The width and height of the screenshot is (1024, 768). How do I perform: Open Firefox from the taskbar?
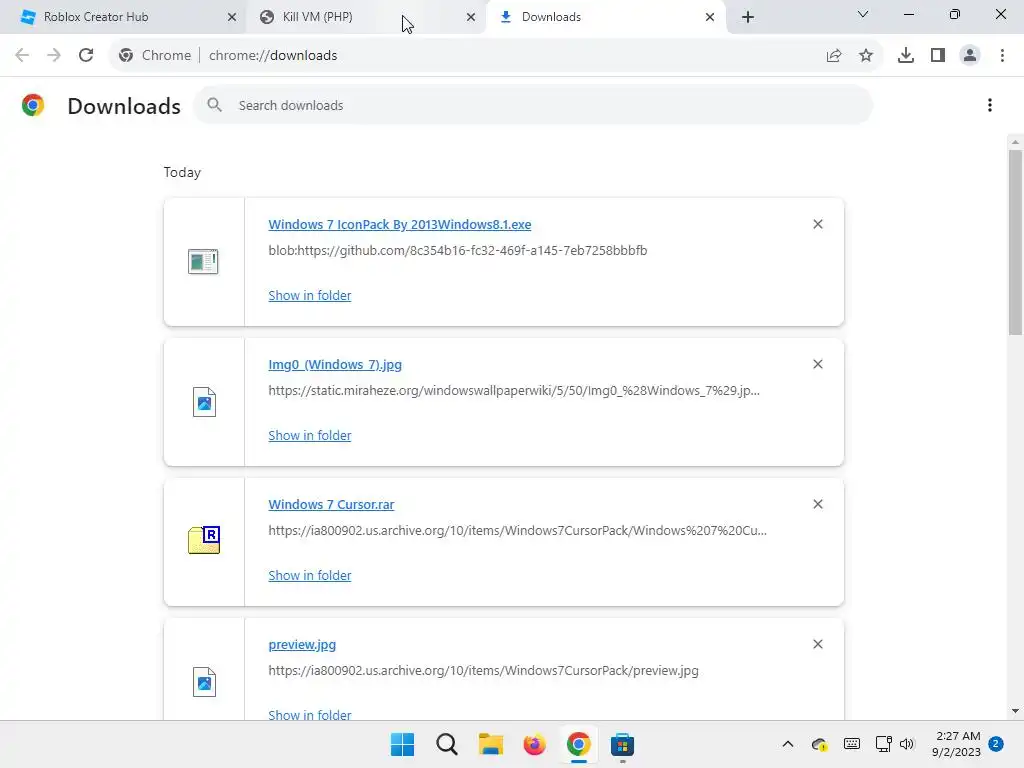[x=534, y=744]
